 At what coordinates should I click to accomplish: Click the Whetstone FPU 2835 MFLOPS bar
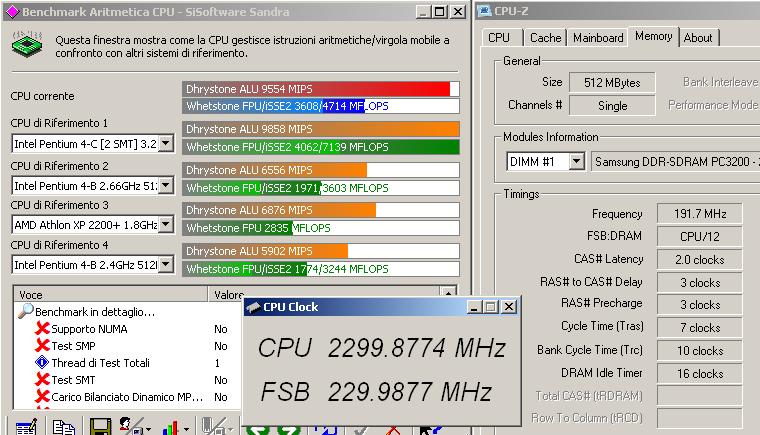coord(320,228)
